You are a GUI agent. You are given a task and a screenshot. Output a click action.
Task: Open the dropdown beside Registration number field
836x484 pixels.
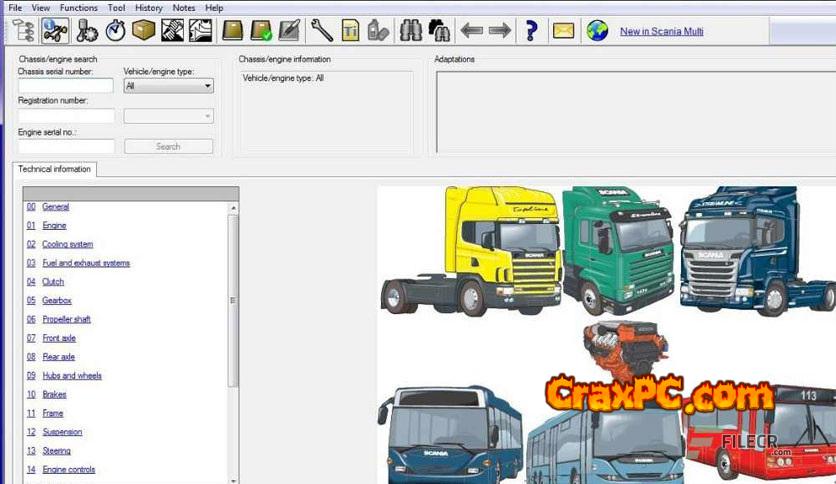point(168,116)
